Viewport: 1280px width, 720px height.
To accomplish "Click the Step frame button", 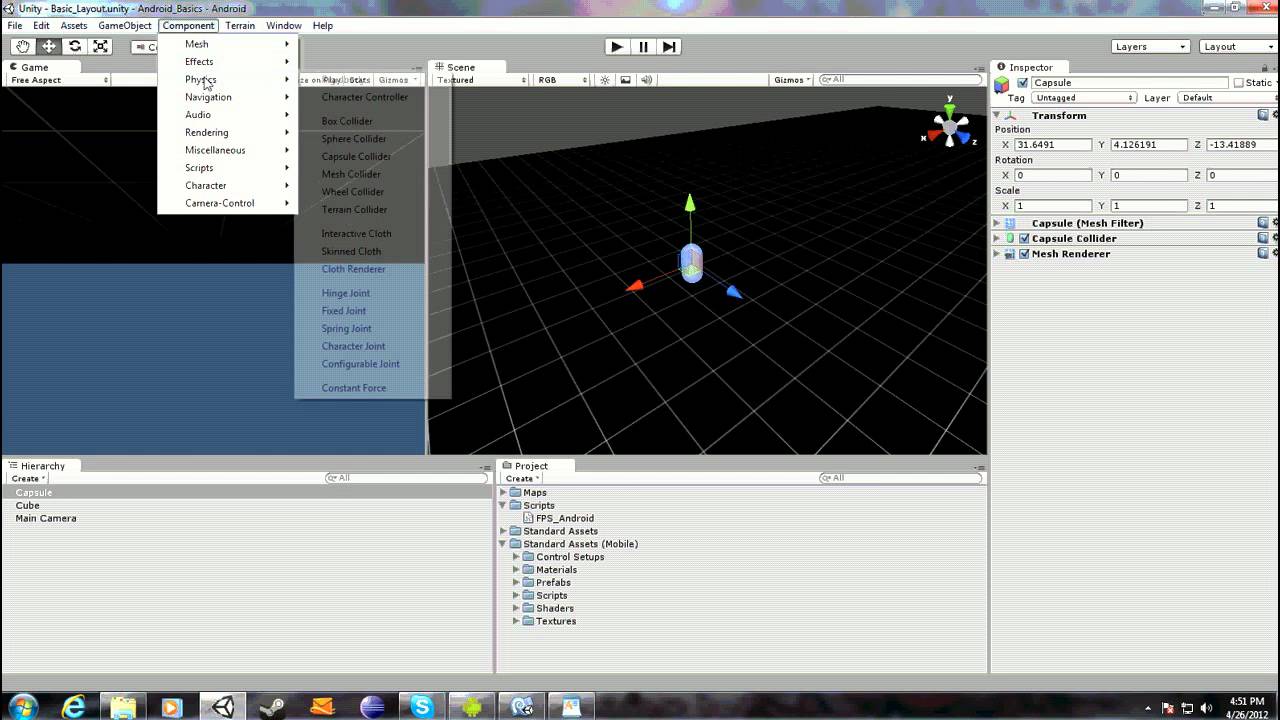I will click(x=669, y=46).
